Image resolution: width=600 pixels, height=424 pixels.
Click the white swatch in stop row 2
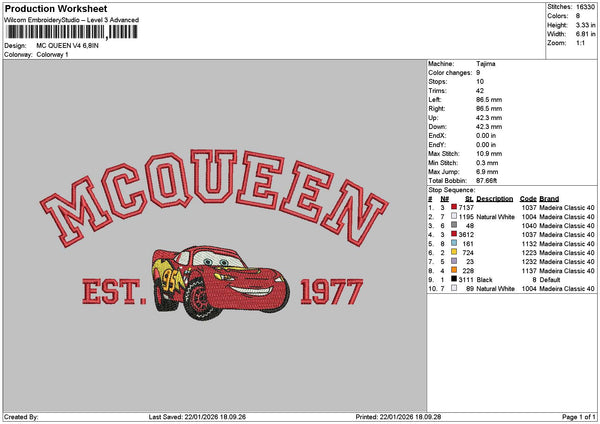(454, 216)
